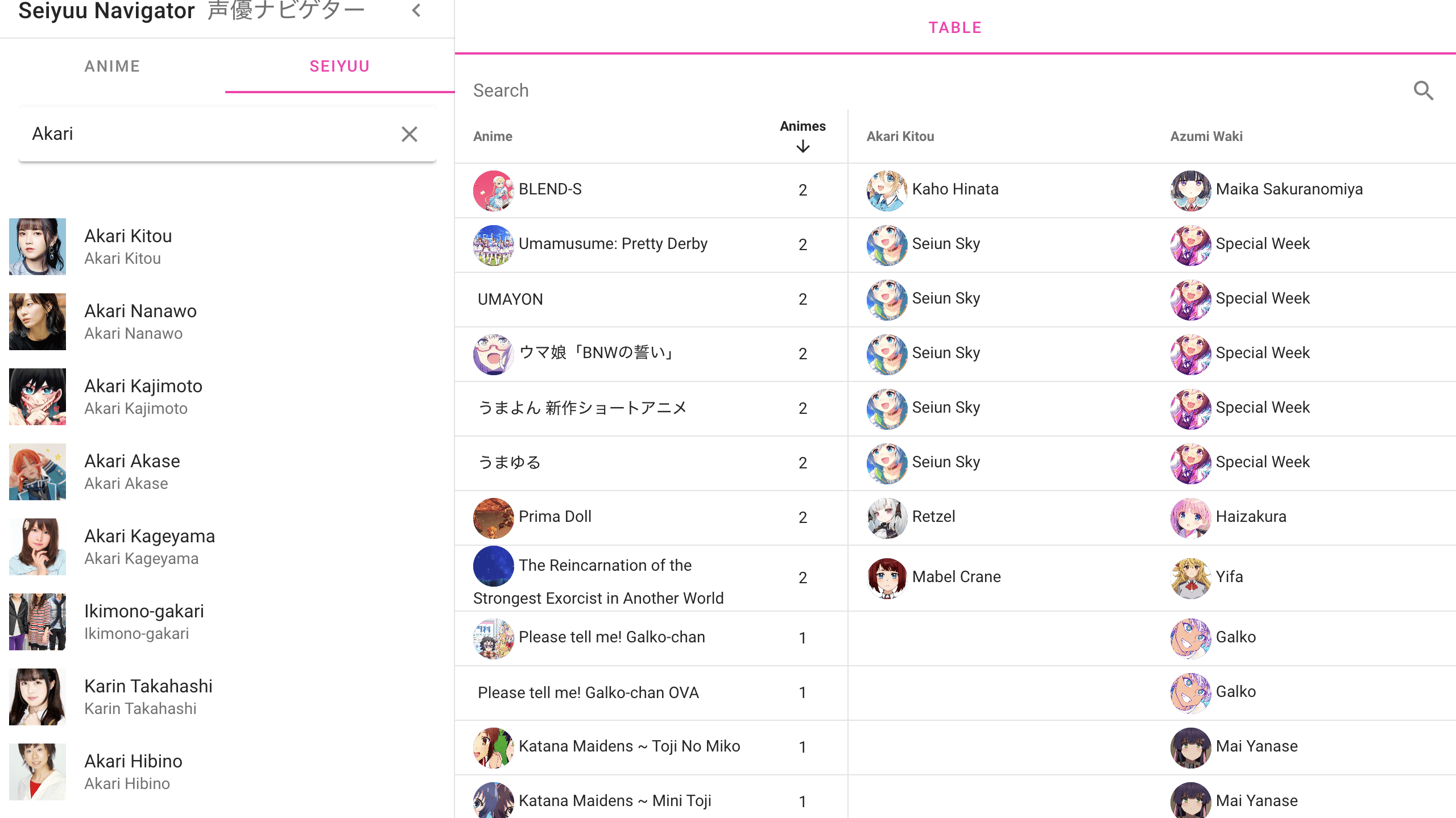Click Galko in the Galko-chan OVA row
This screenshot has height=818, width=1456.
click(1236, 691)
